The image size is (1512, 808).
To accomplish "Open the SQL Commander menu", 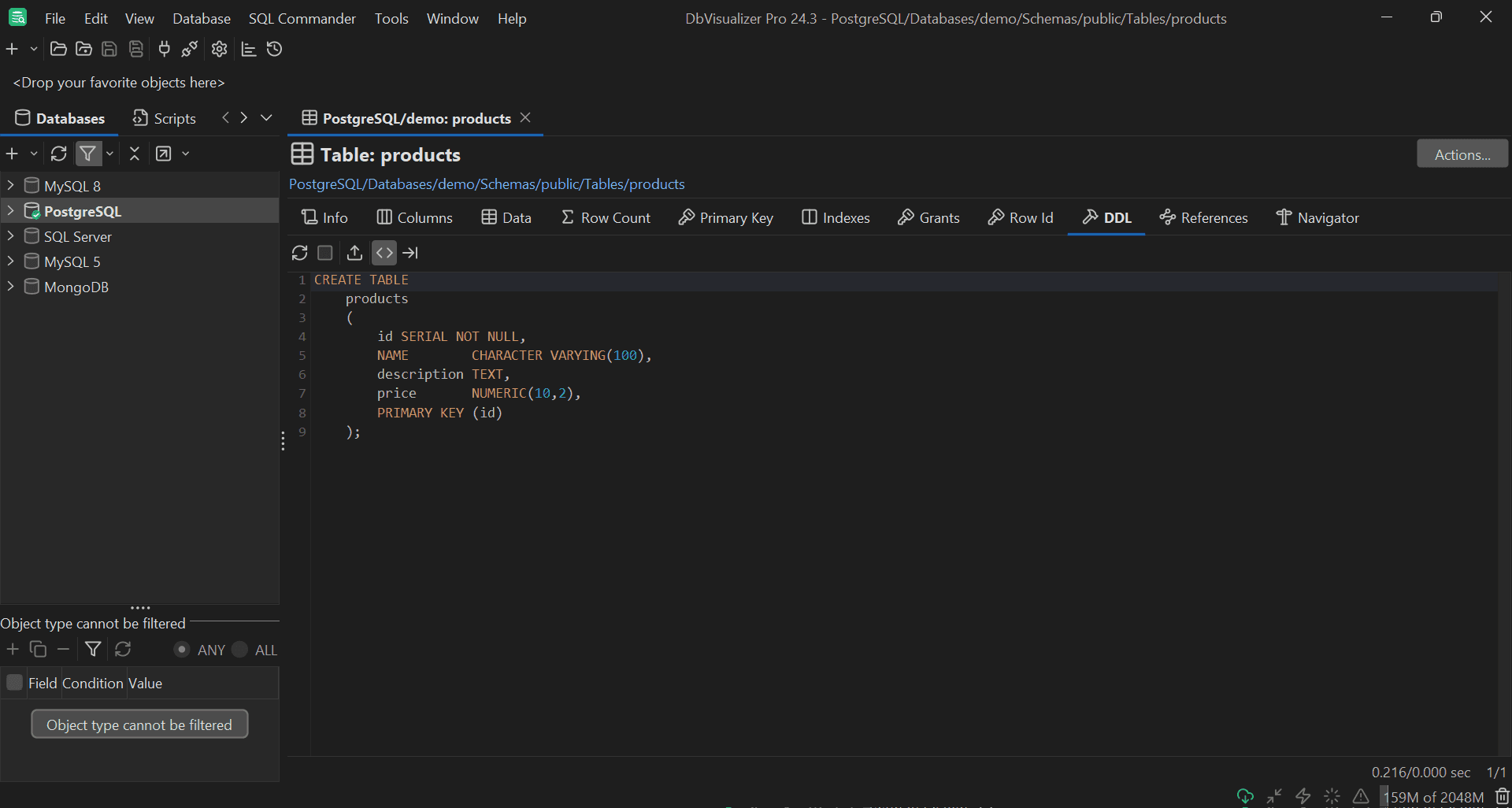I will pos(302,18).
